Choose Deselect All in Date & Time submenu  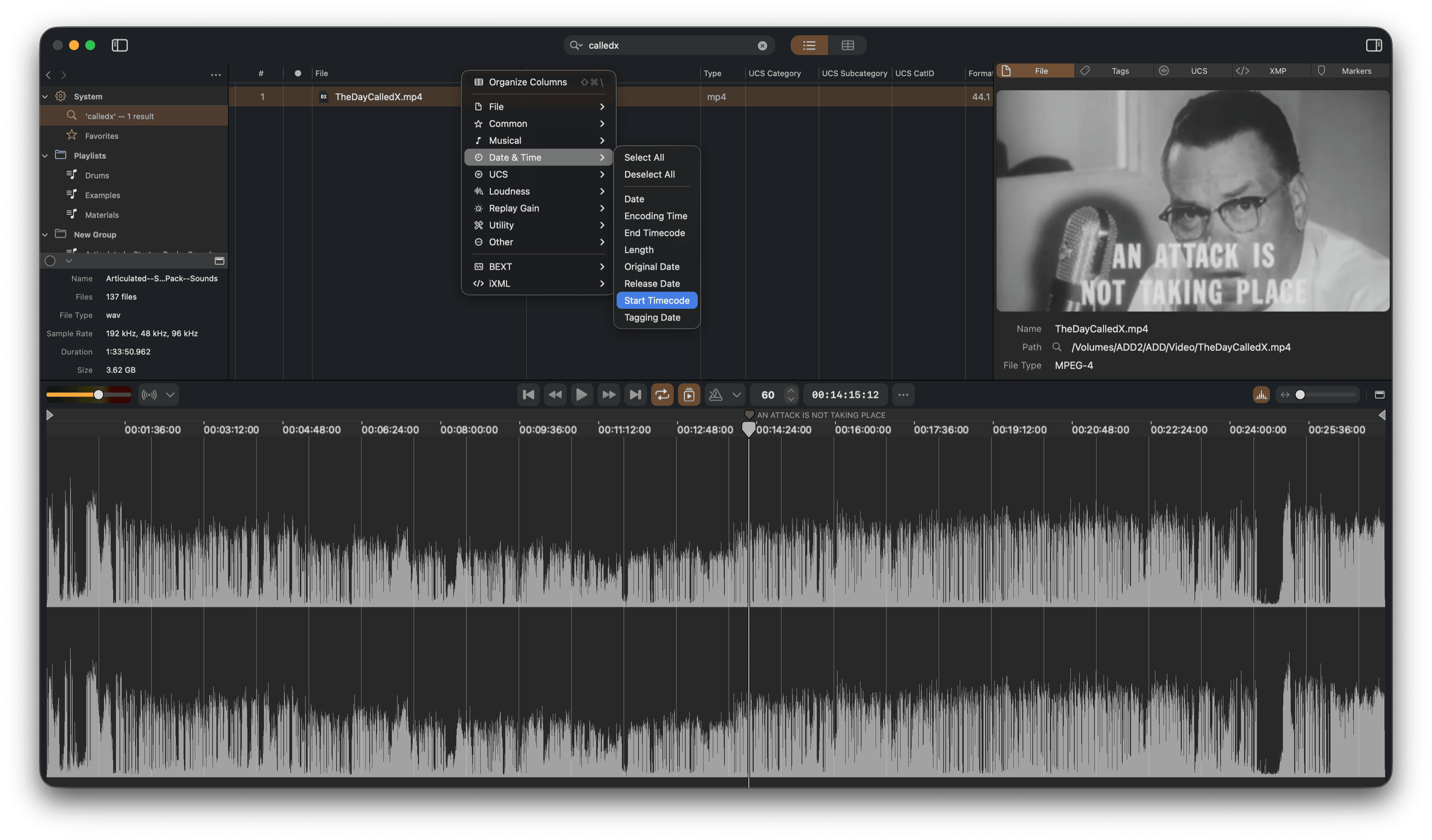pyautogui.click(x=657, y=175)
